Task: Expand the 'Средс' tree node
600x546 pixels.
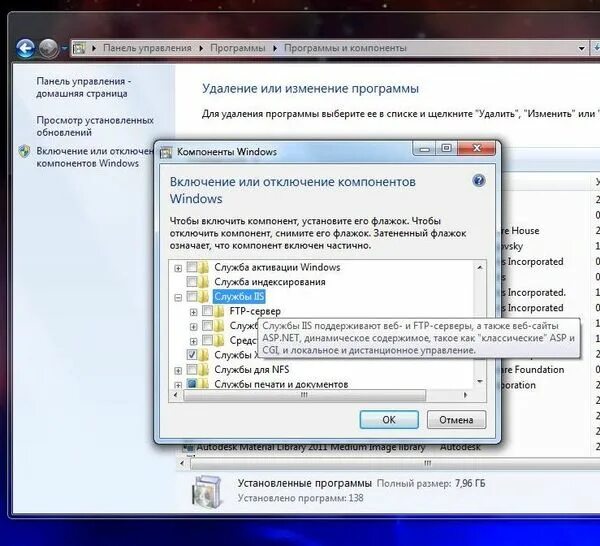Action: click(x=194, y=341)
